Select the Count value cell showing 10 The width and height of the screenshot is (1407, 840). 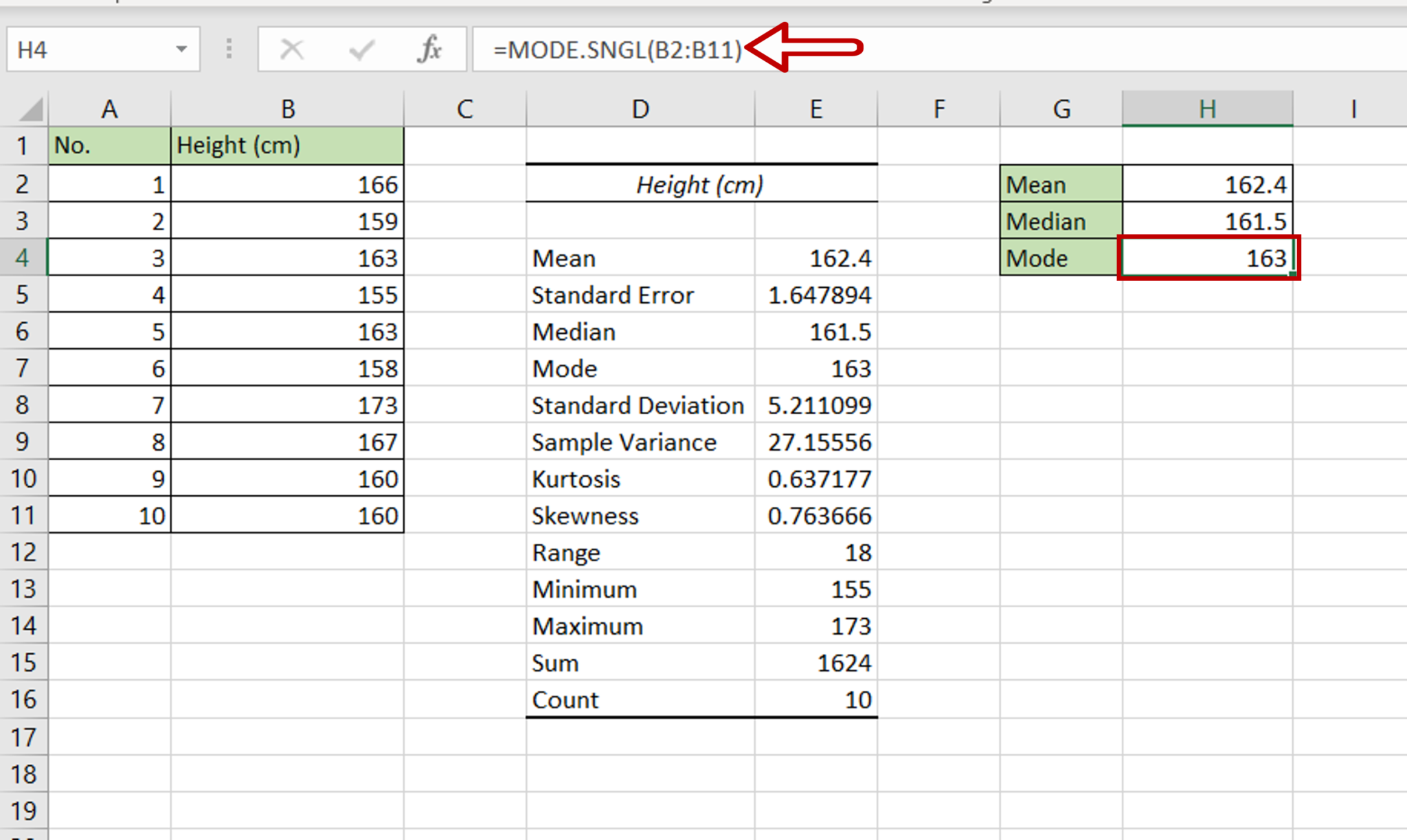pos(816,699)
